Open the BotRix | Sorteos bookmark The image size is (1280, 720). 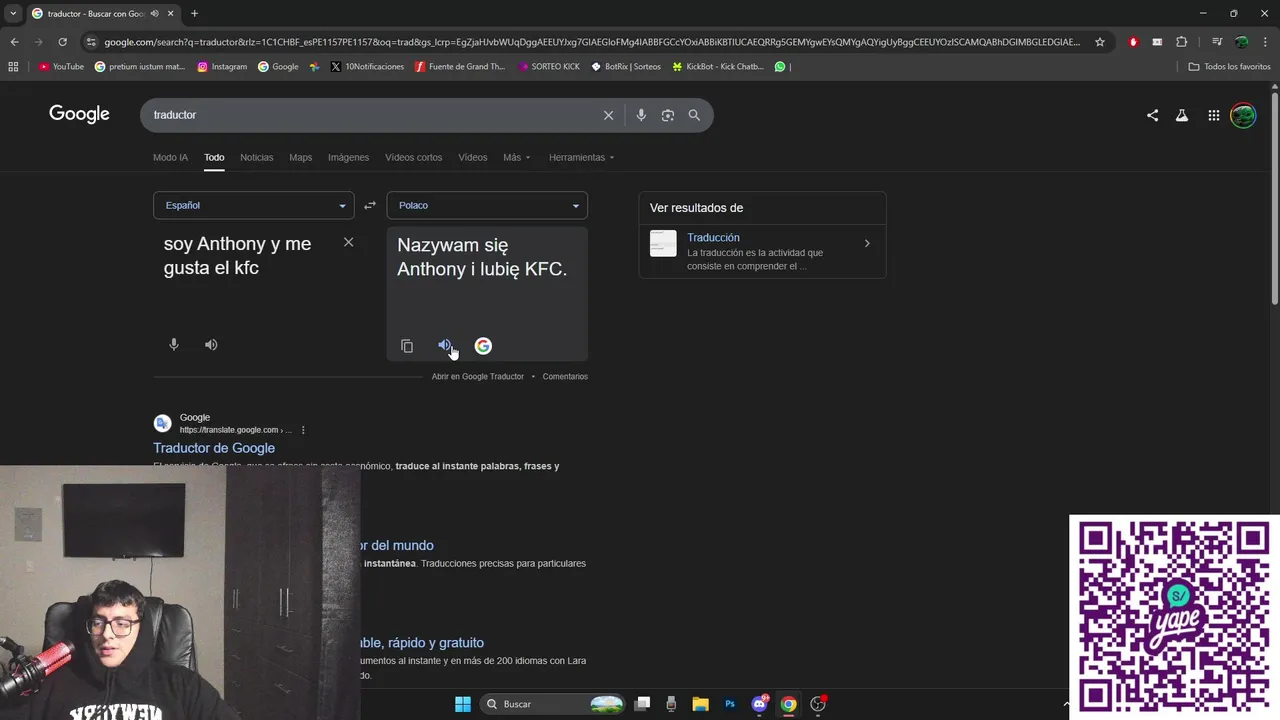click(x=626, y=66)
